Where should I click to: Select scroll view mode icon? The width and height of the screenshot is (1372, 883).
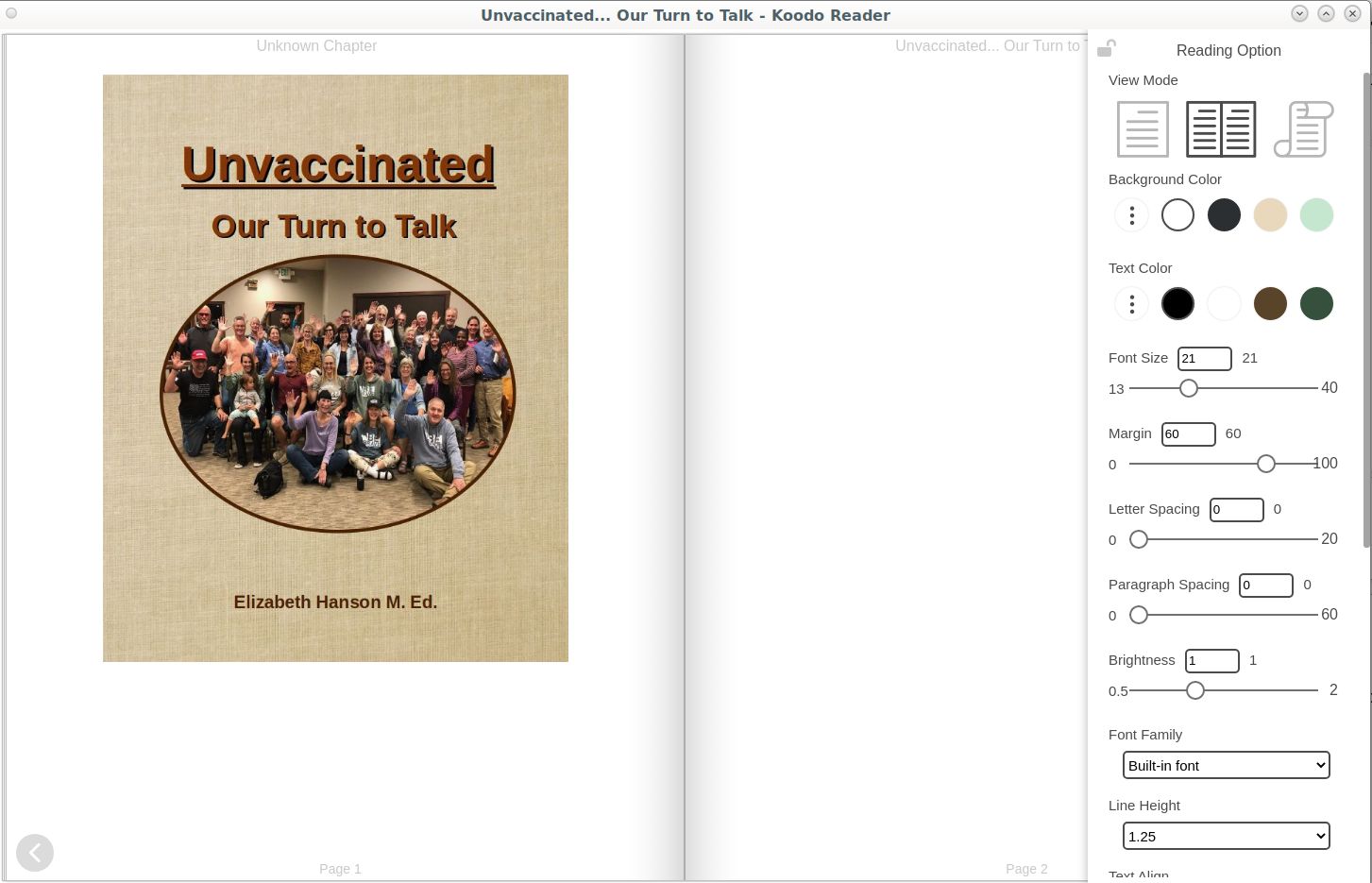[x=1304, y=129]
